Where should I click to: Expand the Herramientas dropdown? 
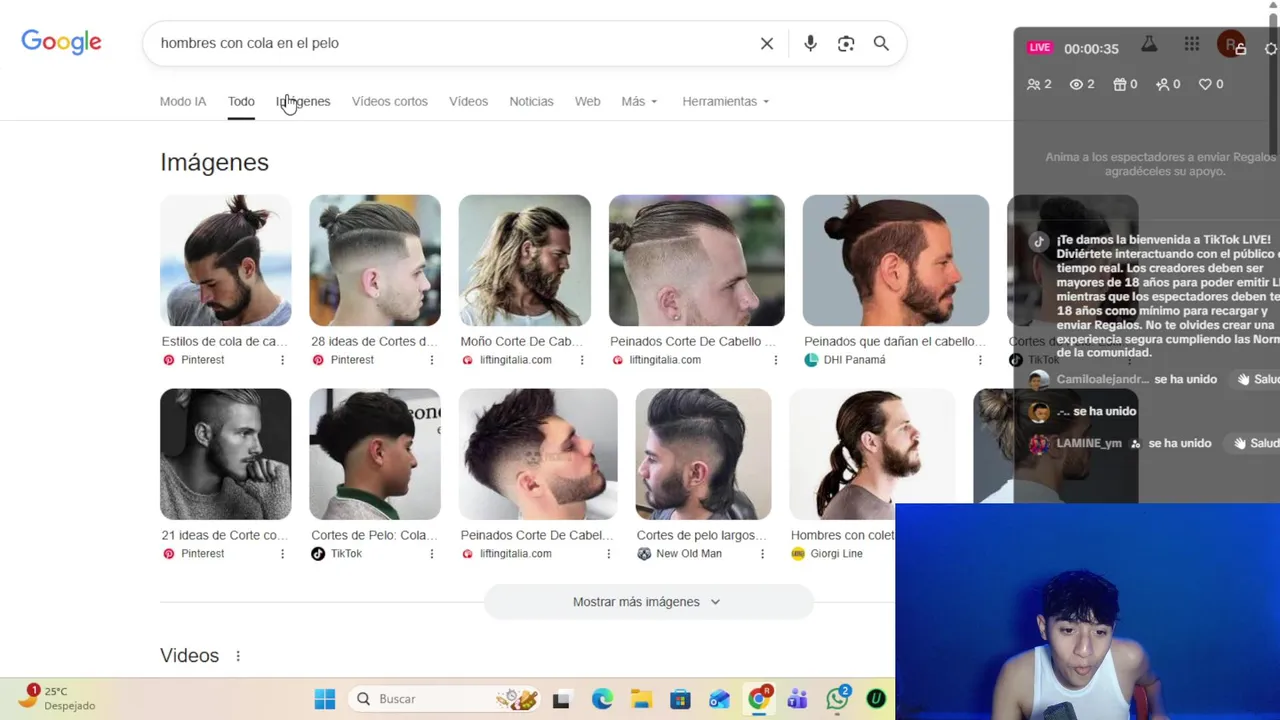point(726,101)
